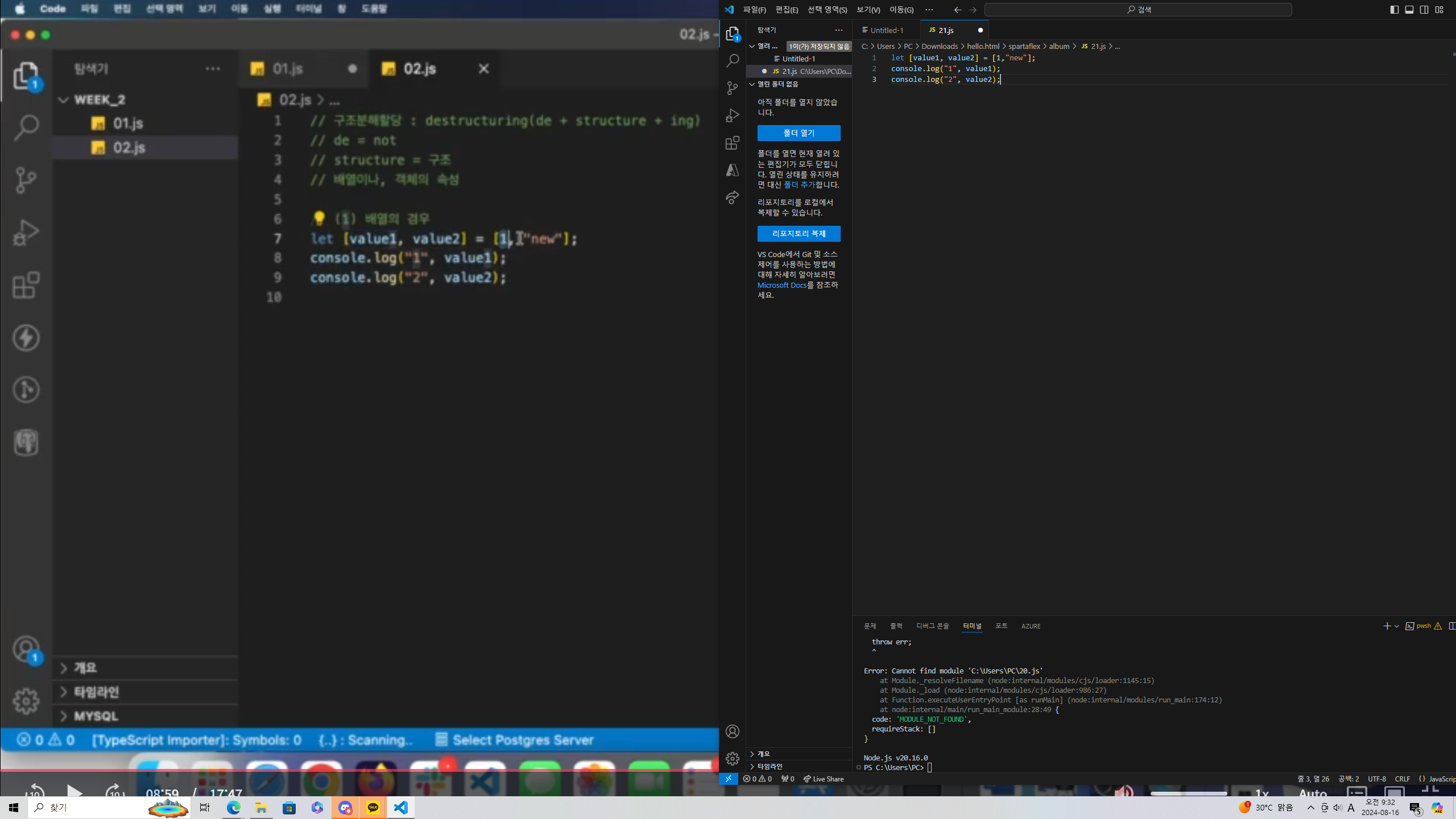Open the Windows Start menu
Image resolution: width=1456 pixels, height=819 pixels.
(14, 808)
